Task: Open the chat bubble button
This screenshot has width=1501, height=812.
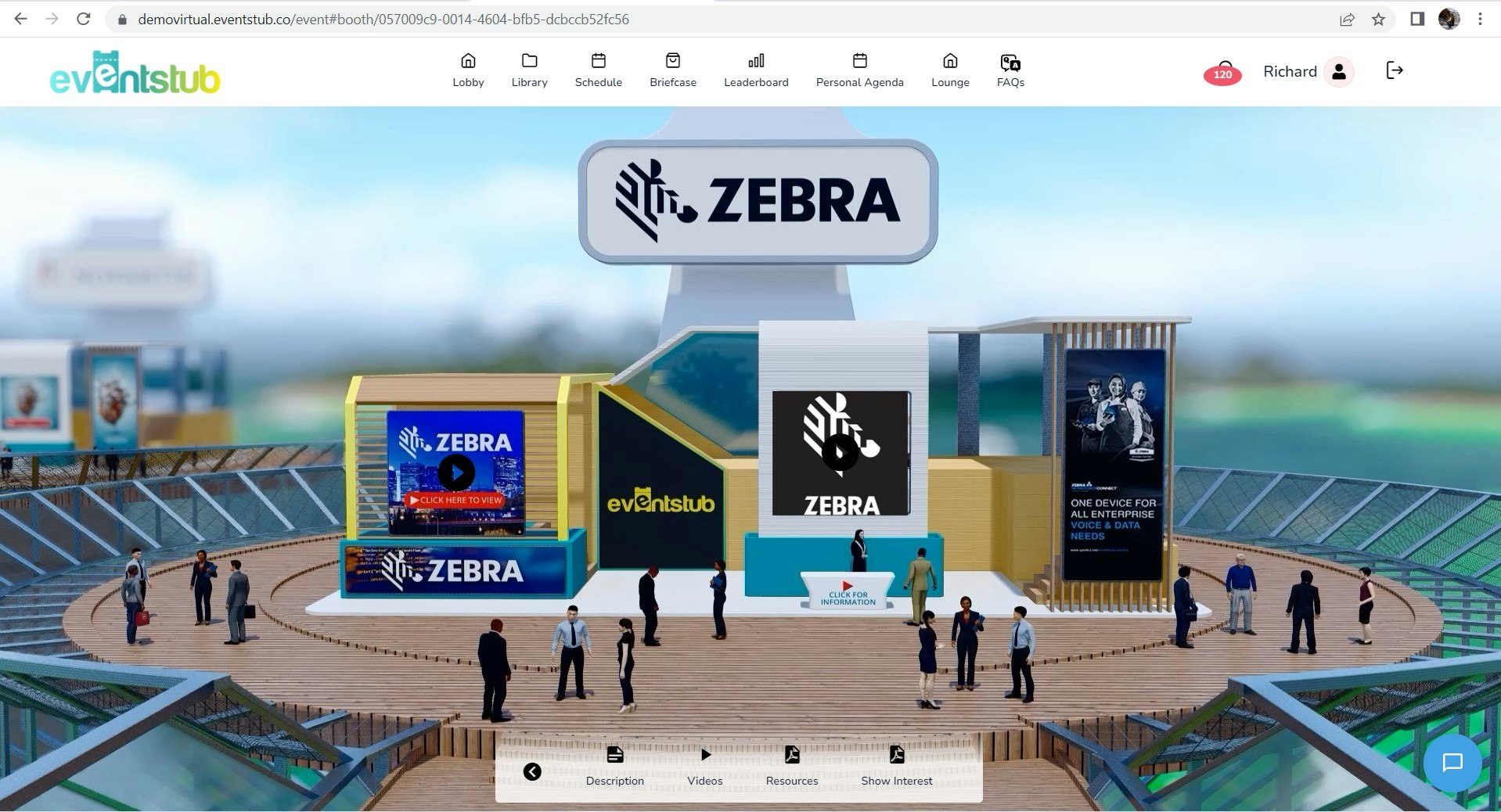Action: (1452, 763)
